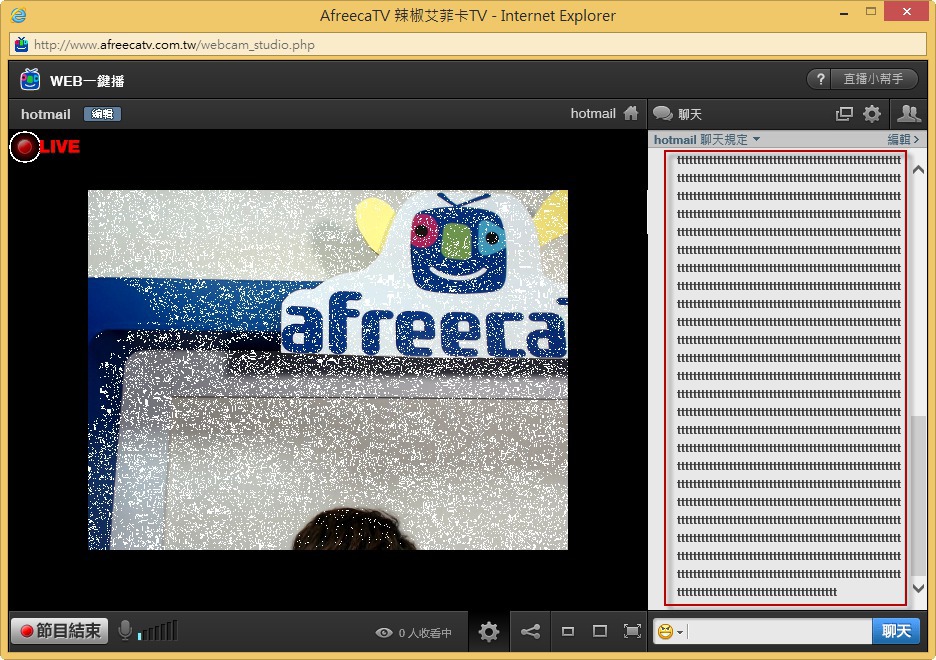
Task: Click the 0 人收看中 viewer count
Action: point(425,633)
